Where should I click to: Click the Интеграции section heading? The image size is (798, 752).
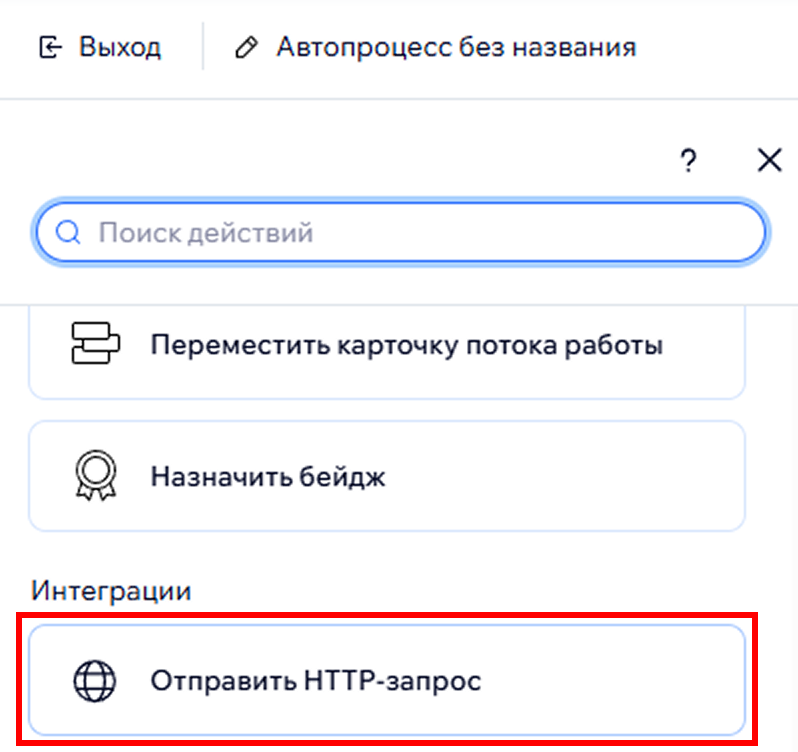(x=111, y=590)
